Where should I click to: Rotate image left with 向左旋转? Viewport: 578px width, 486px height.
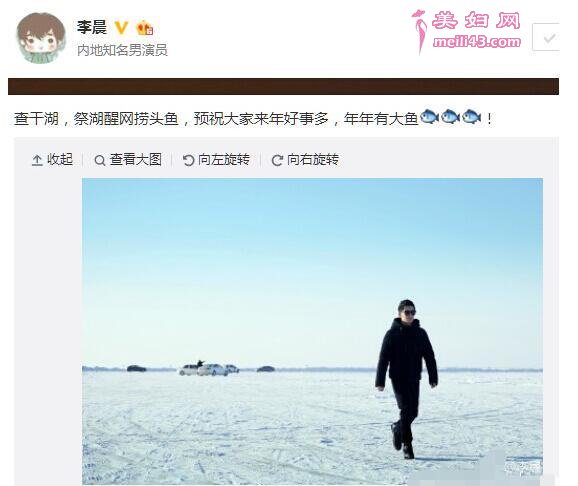coord(216,160)
